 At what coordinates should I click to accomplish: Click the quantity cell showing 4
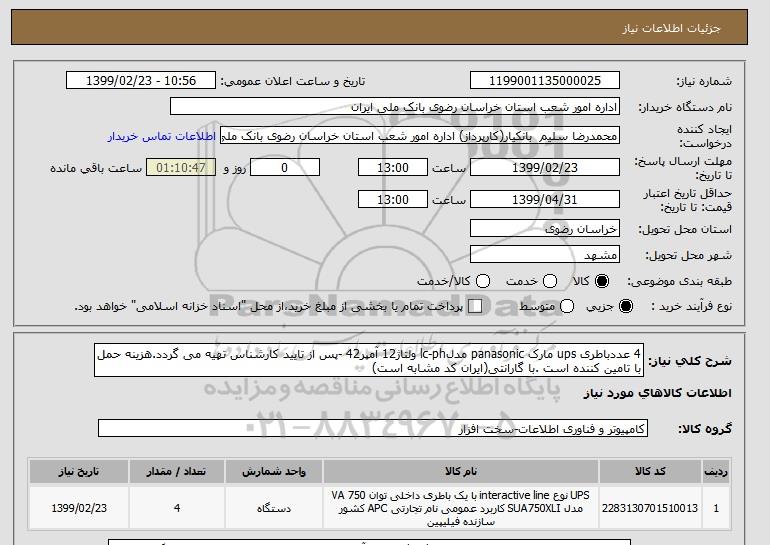pos(177,508)
